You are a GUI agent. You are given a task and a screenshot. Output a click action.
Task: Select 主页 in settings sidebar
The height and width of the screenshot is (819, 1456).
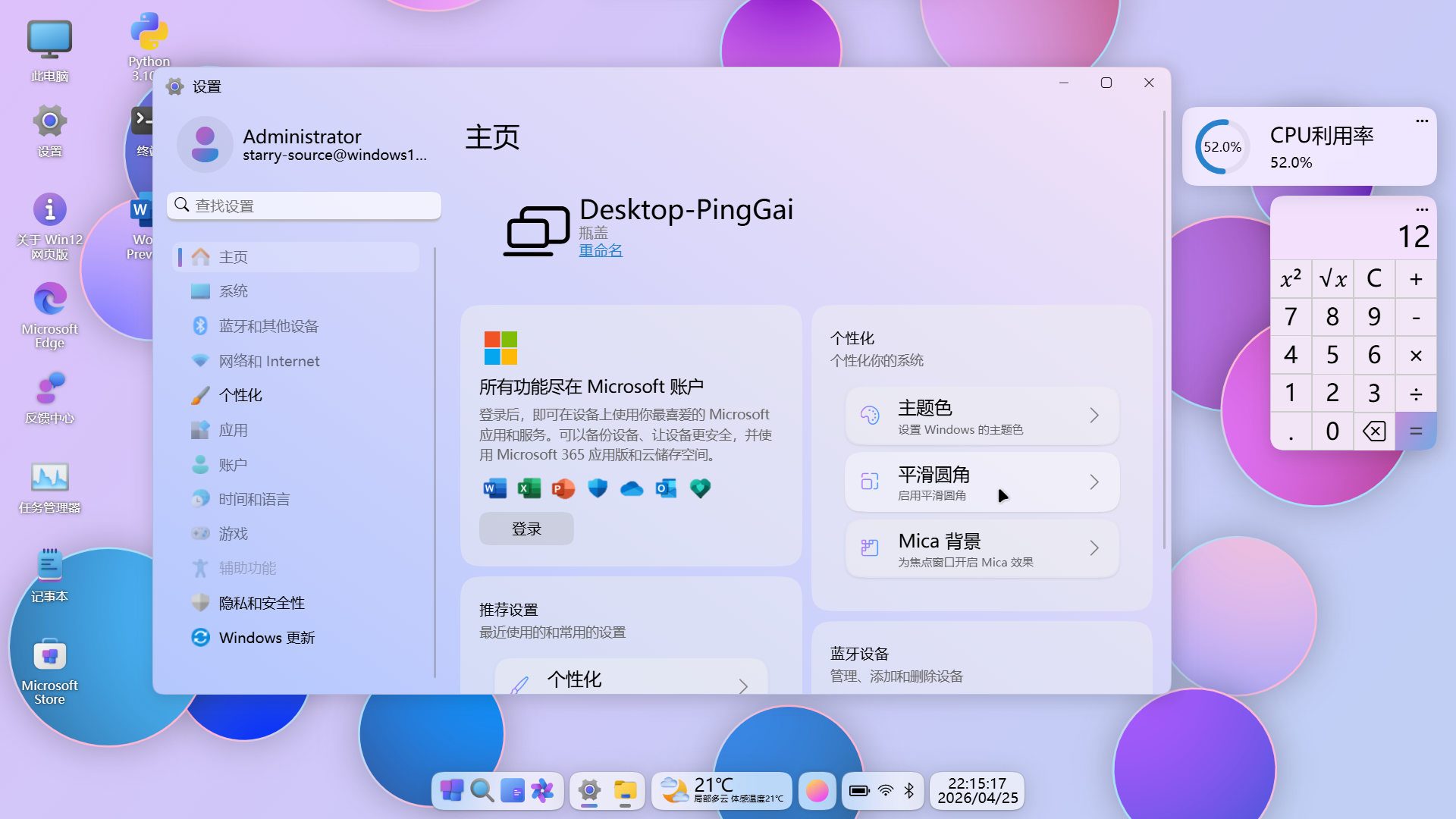click(297, 257)
